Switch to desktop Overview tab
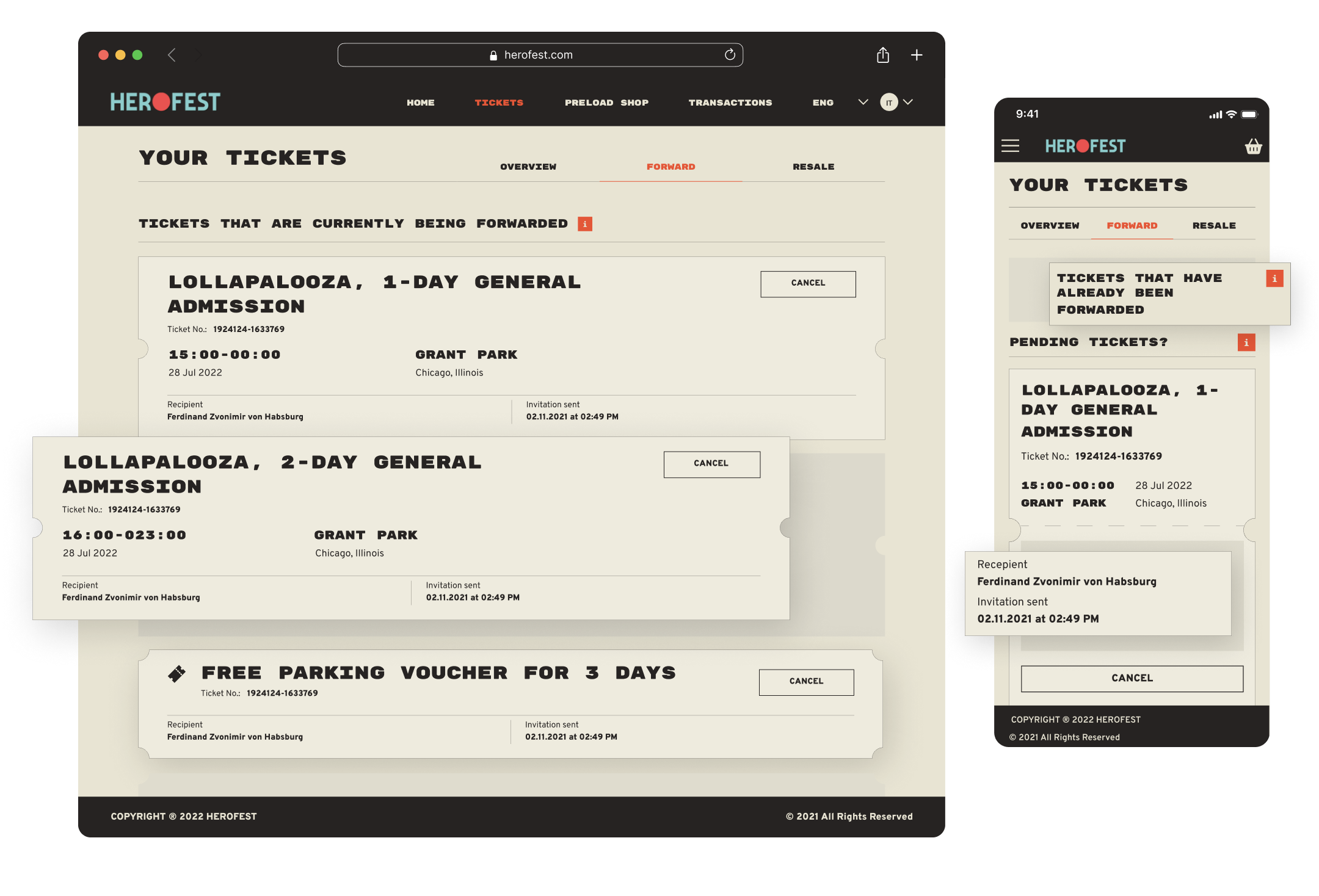The width and height of the screenshot is (1319, 896). (528, 167)
